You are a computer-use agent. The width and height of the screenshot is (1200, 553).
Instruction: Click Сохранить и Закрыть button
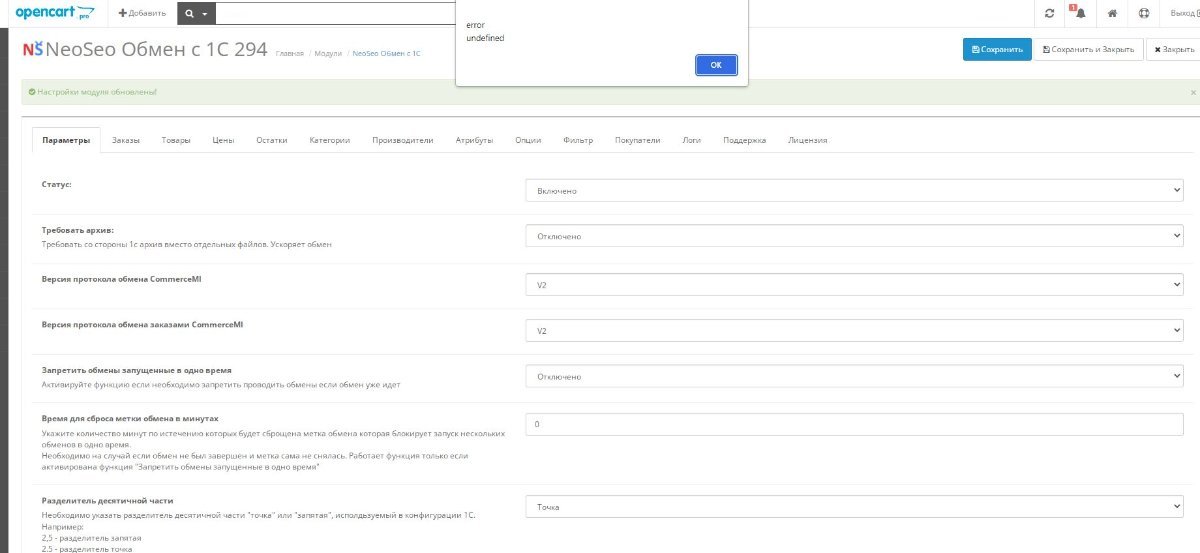tap(1088, 49)
